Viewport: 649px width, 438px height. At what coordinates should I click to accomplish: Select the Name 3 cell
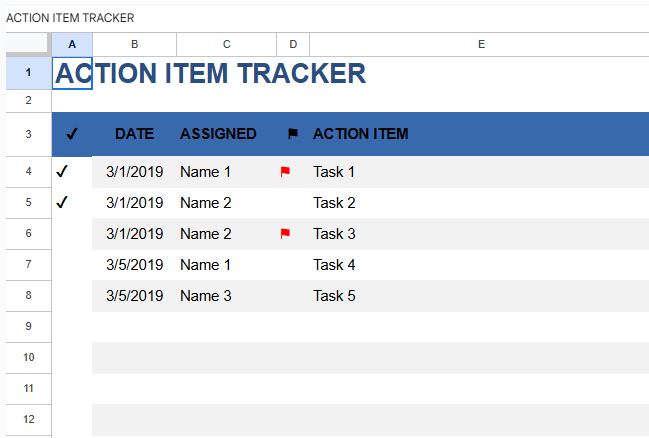[x=206, y=296]
